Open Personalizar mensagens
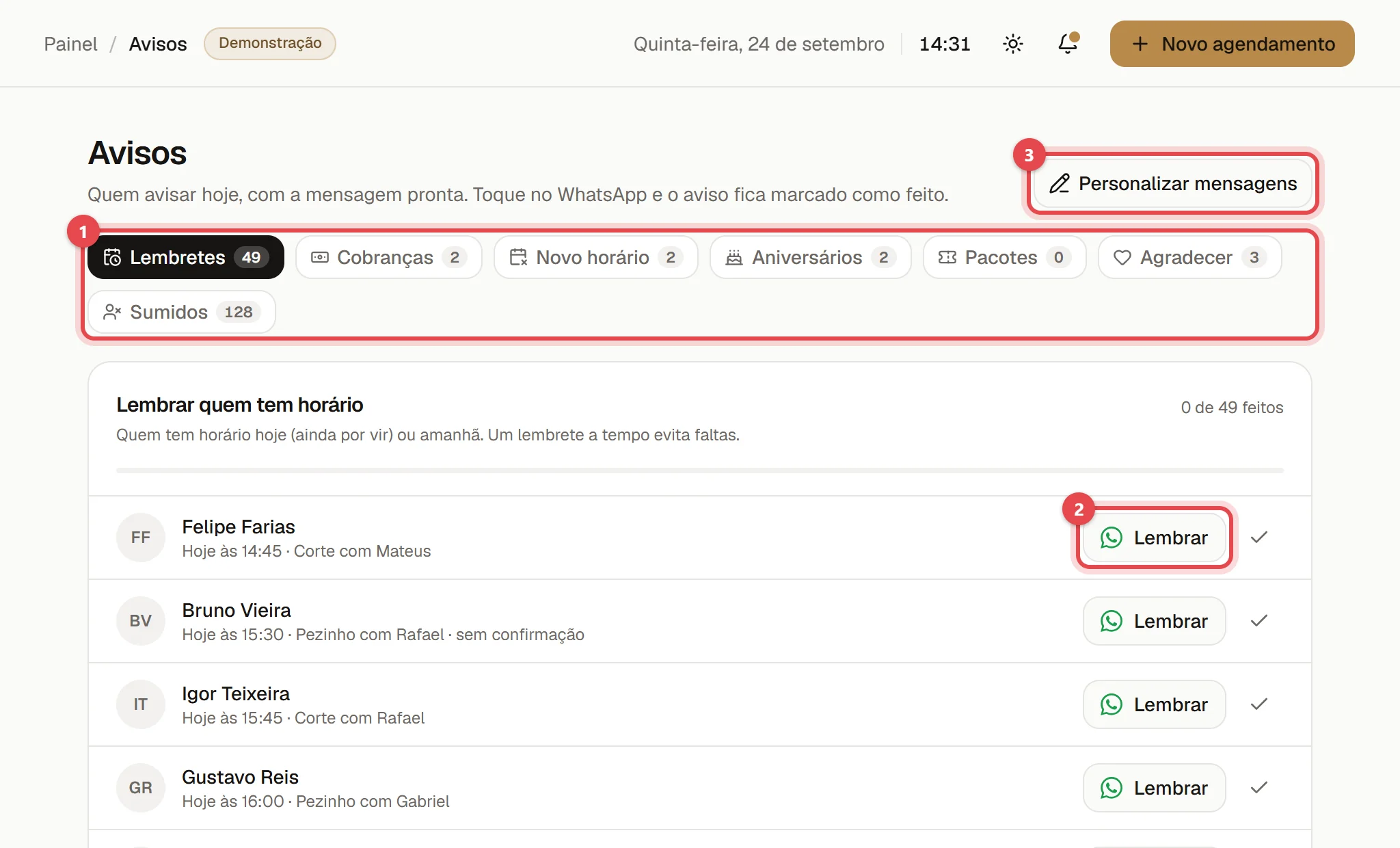Viewport: 1400px width, 848px height. click(1173, 183)
